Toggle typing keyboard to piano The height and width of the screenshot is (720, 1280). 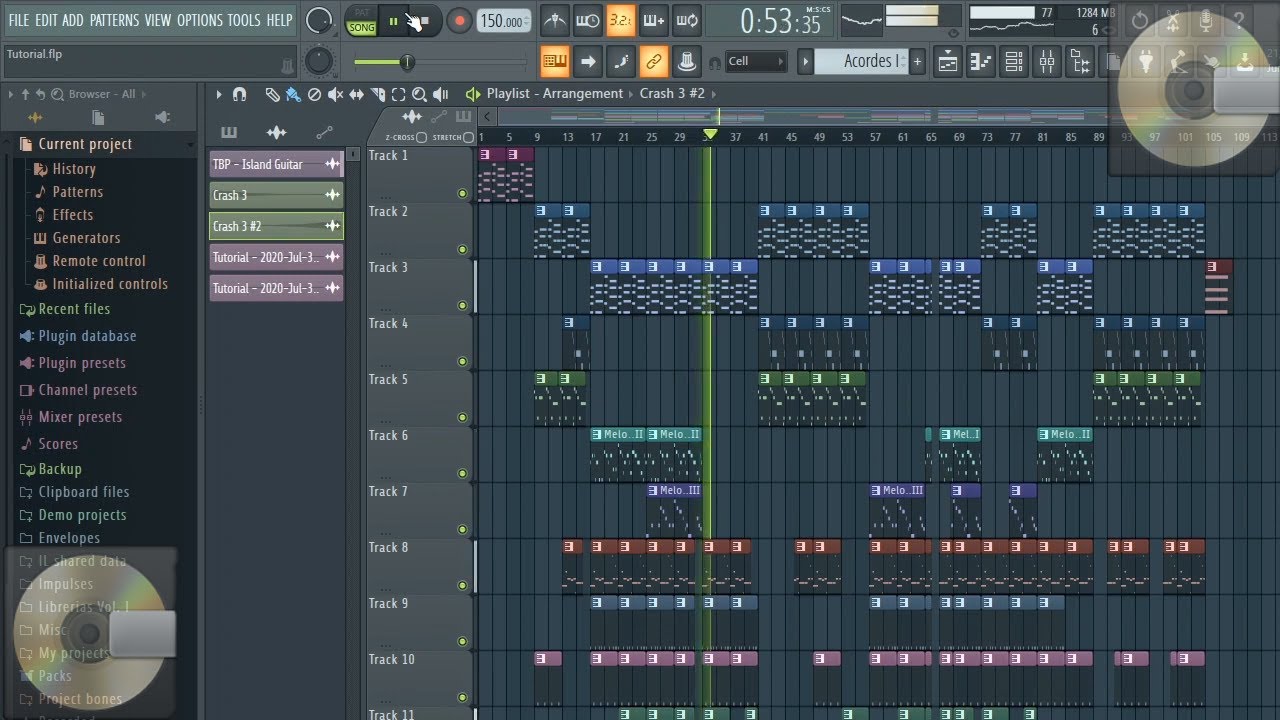click(x=554, y=62)
